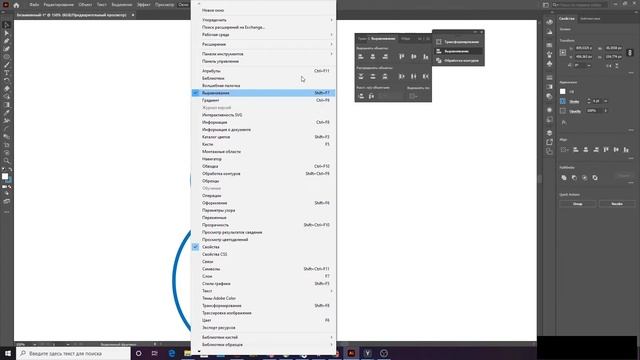Select the Direct Selection tool

(6, 33)
